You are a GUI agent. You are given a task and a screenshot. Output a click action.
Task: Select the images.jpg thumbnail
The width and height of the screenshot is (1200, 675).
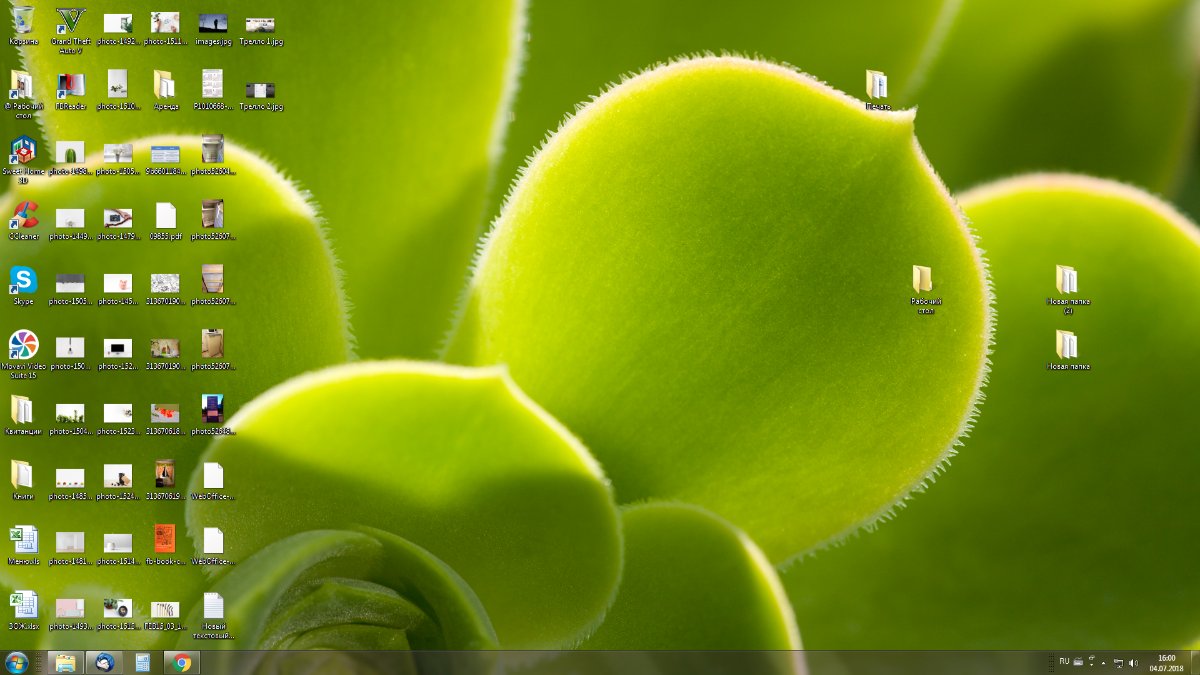tap(212, 24)
